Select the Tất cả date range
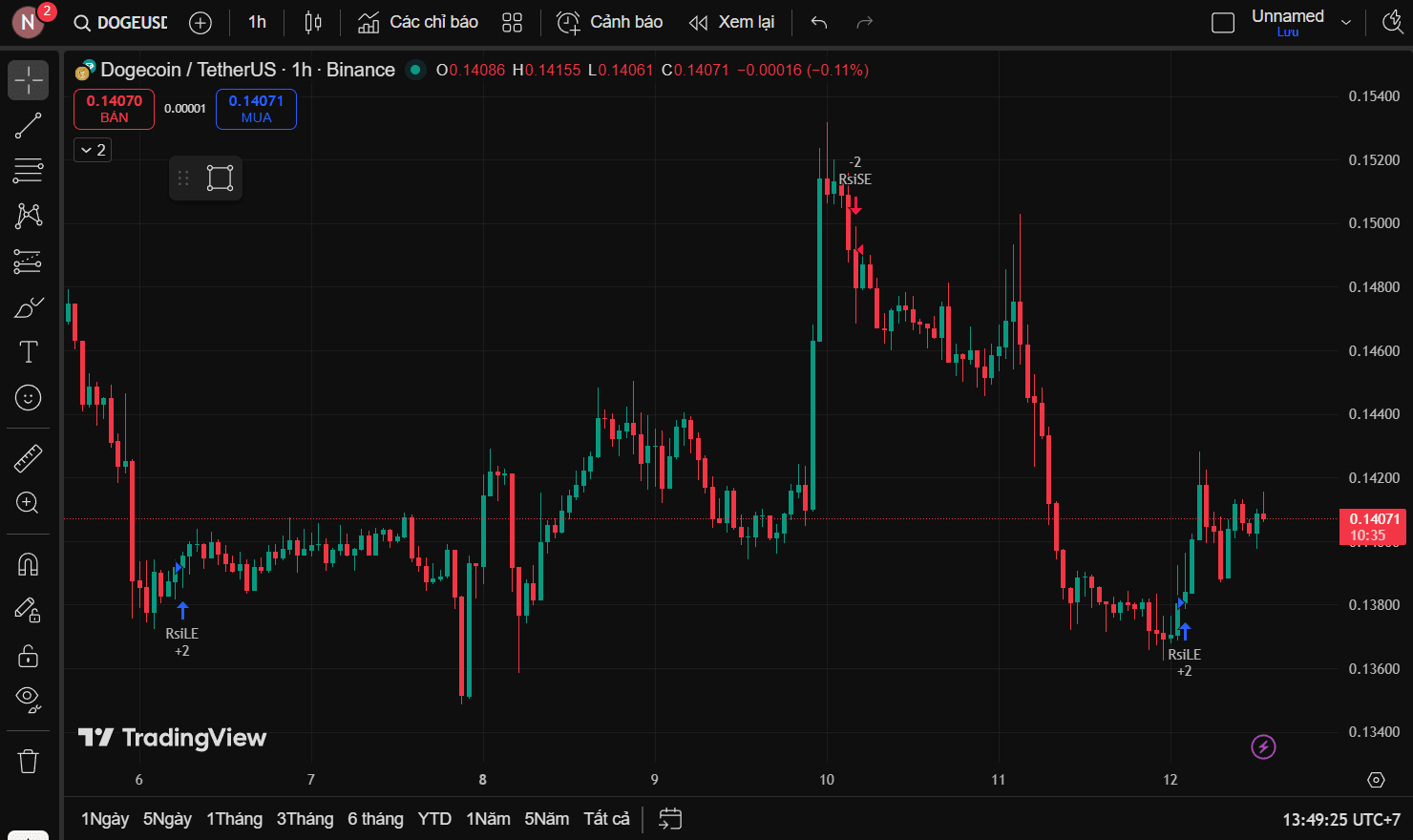The image size is (1413, 840). [606, 819]
